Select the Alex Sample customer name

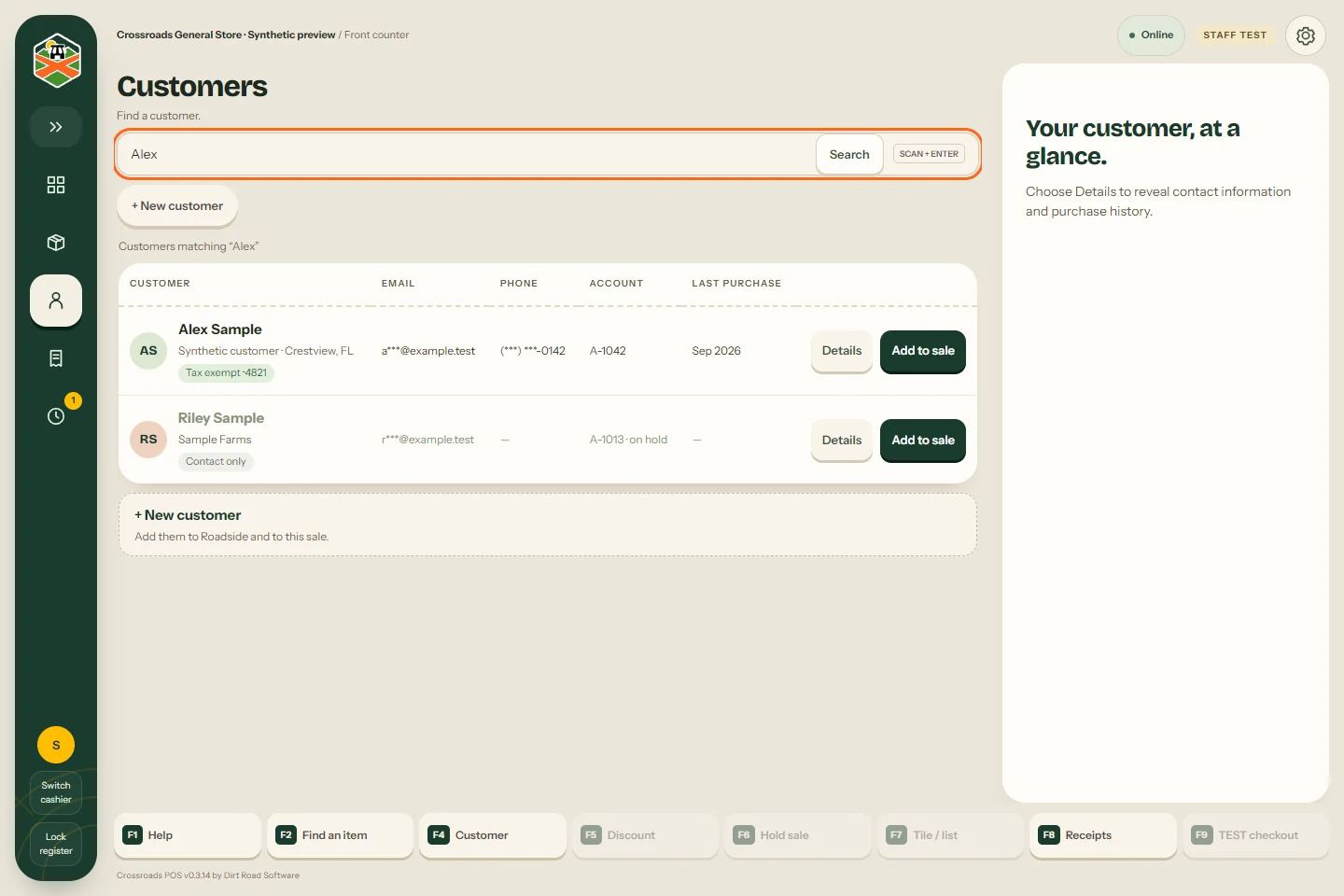tap(220, 329)
